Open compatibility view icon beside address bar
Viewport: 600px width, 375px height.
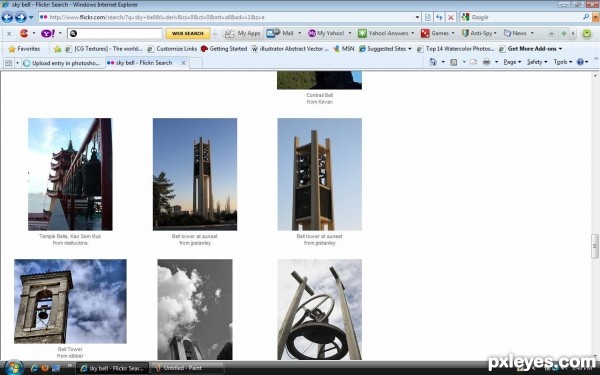pyautogui.click(x=428, y=17)
